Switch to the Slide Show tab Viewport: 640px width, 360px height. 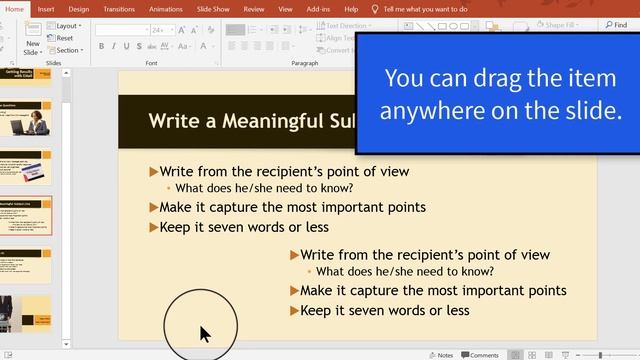pyautogui.click(x=213, y=9)
